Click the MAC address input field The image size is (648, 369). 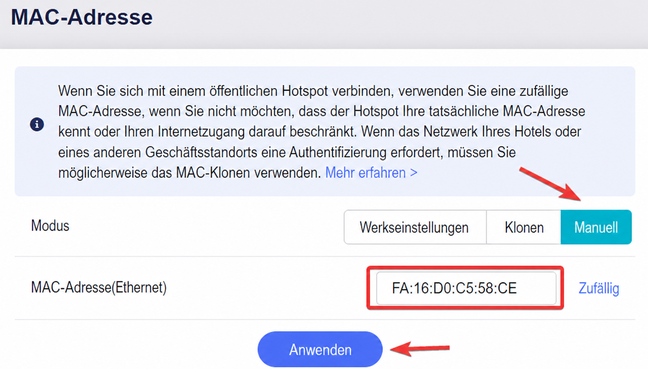tap(466, 288)
